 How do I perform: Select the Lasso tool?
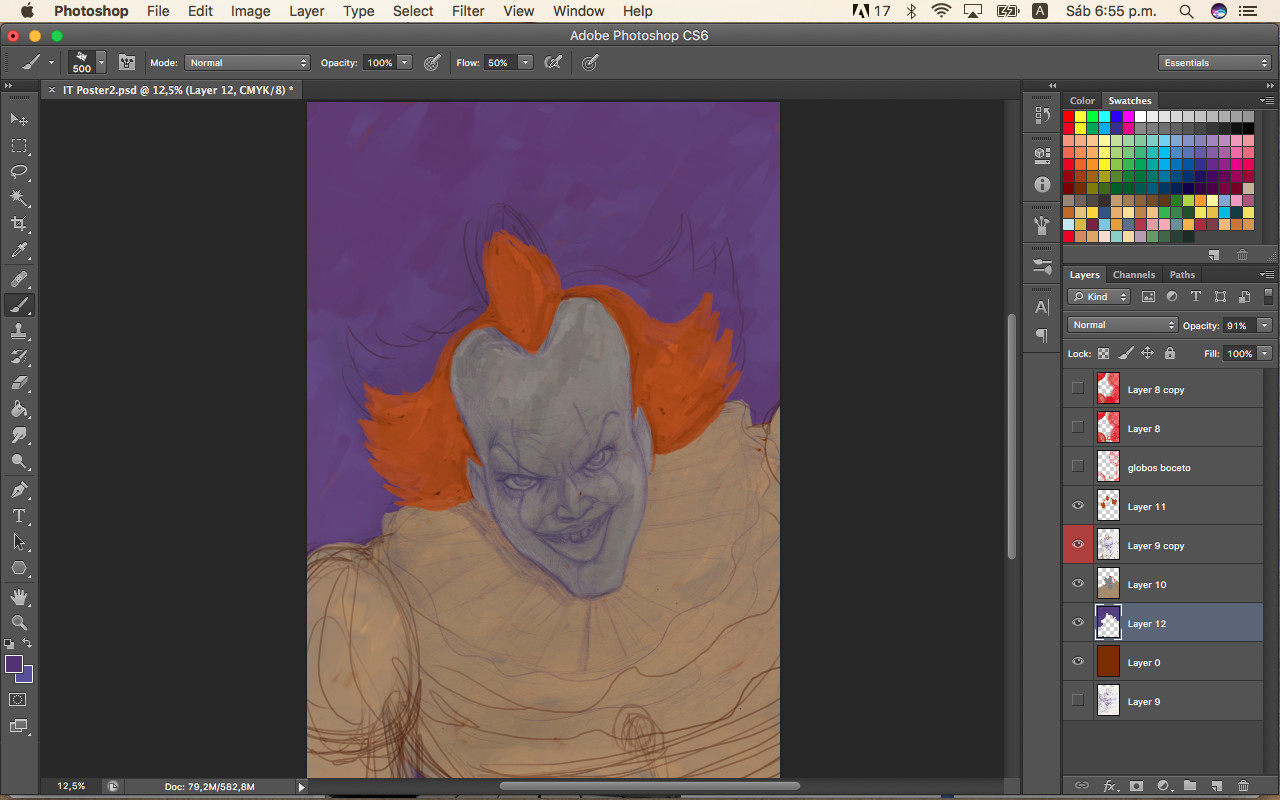click(19, 172)
